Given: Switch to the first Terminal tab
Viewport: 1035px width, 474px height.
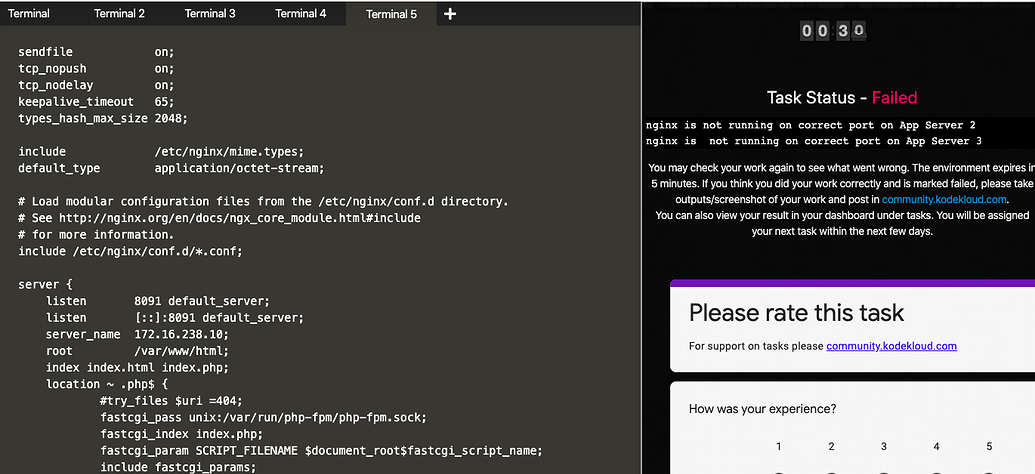Looking at the screenshot, I should tap(29, 14).
